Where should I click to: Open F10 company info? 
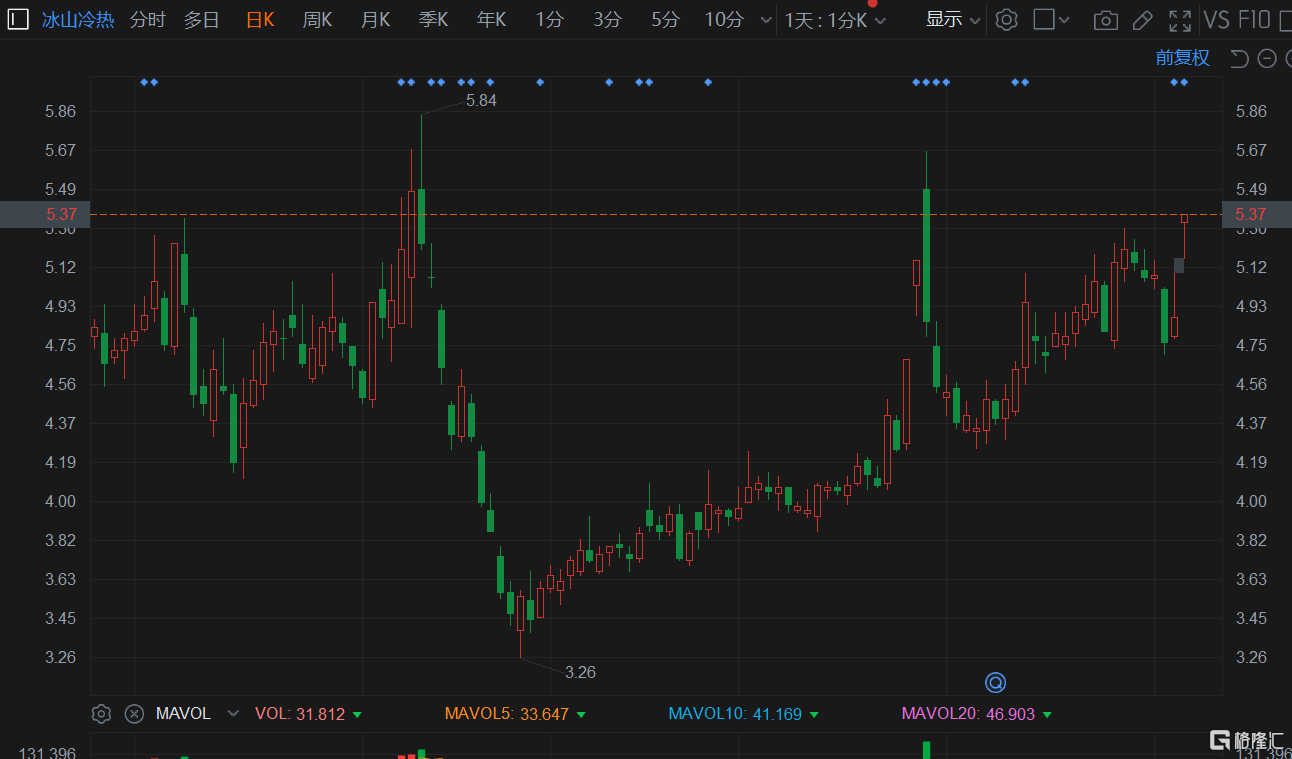(x=1254, y=20)
